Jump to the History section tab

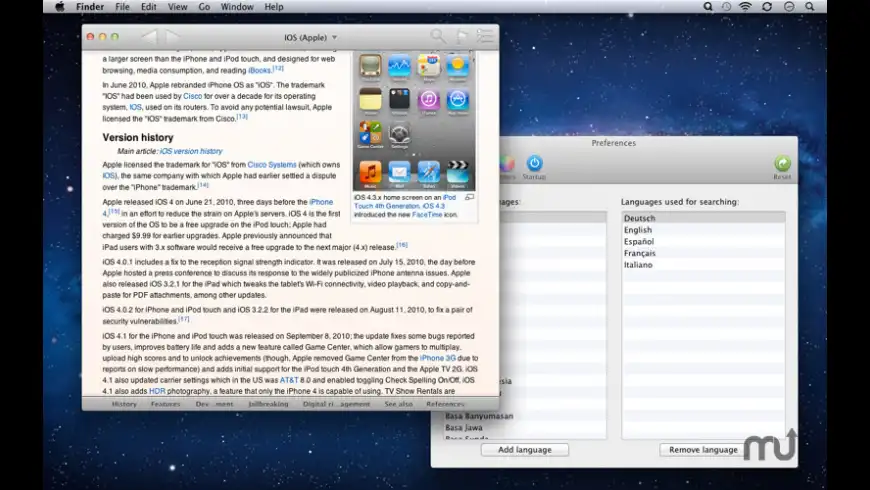(124, 404)
